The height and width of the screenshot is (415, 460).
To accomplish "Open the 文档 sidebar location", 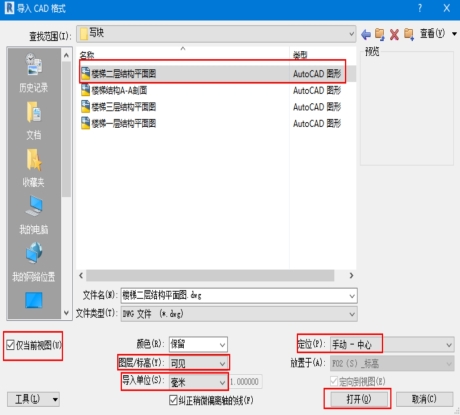I will point(33,120).
